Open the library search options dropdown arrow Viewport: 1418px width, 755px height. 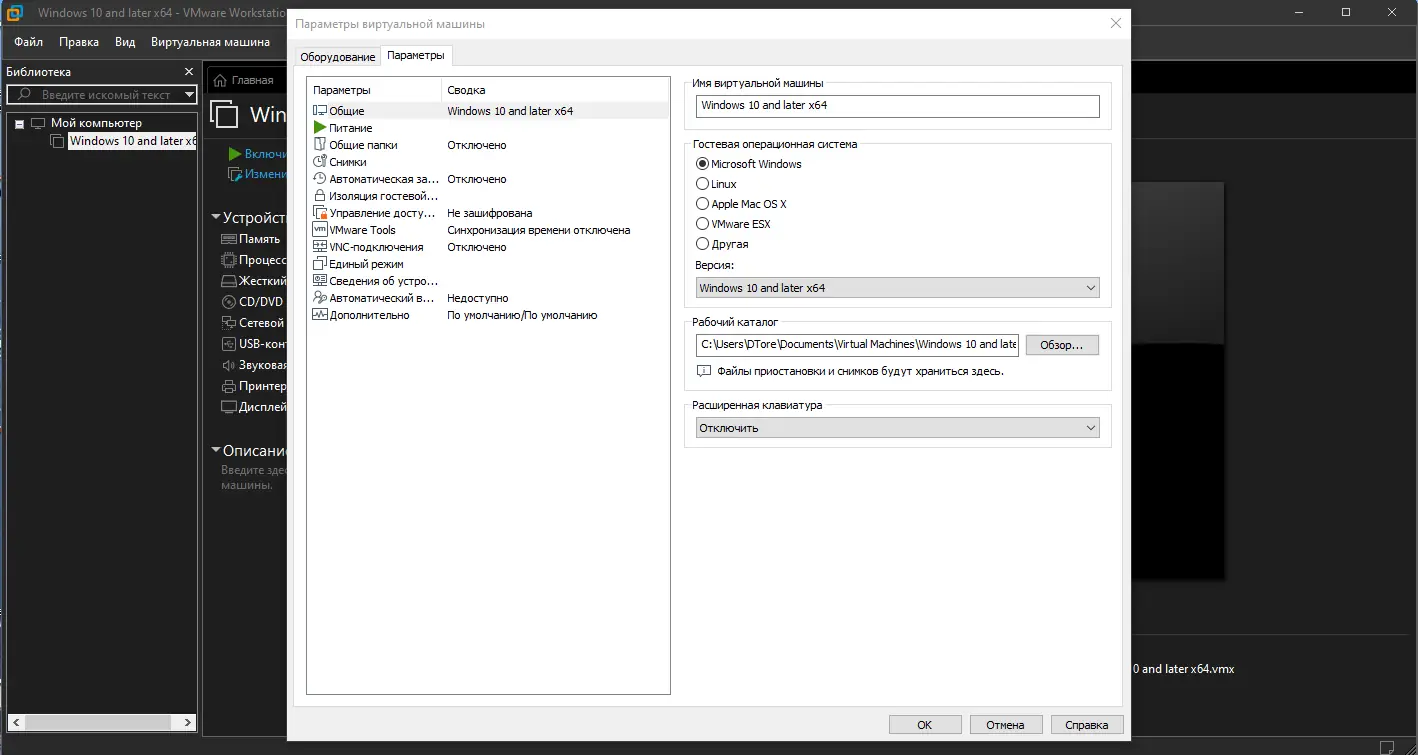189,95
